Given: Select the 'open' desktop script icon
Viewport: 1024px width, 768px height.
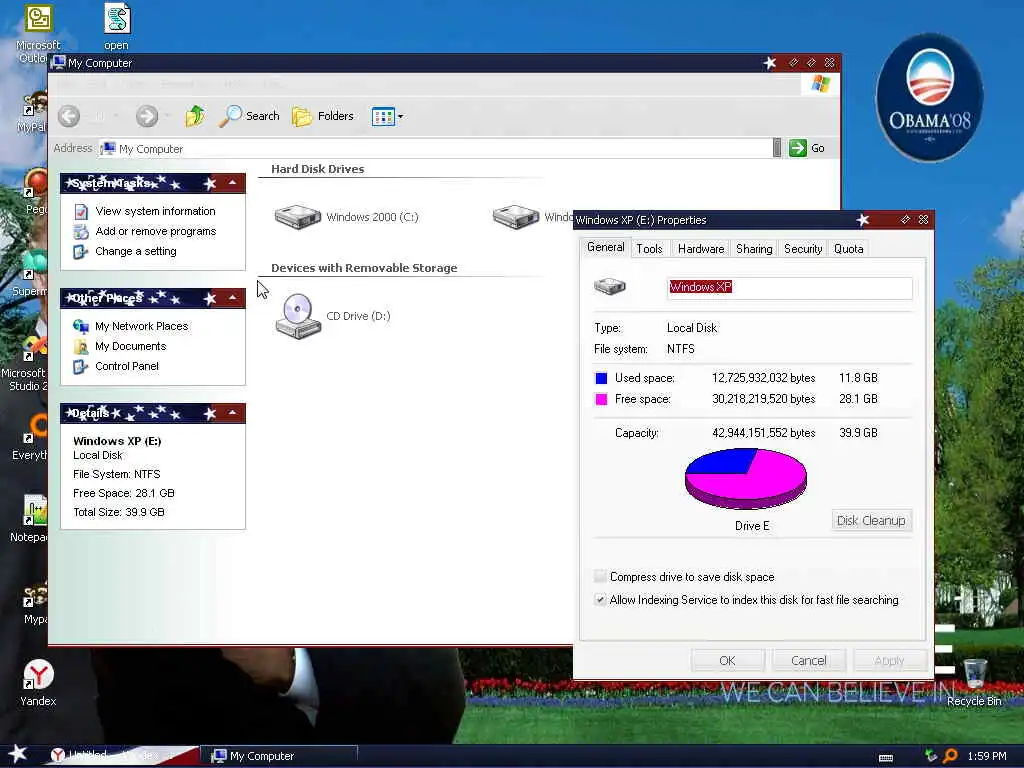Looking at the screenshot, I should [117, 27].
